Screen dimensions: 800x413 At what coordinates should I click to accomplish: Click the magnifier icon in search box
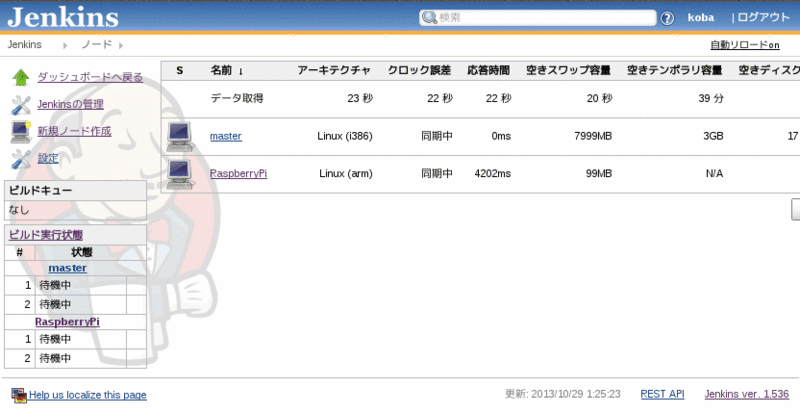tap(430, 18)
